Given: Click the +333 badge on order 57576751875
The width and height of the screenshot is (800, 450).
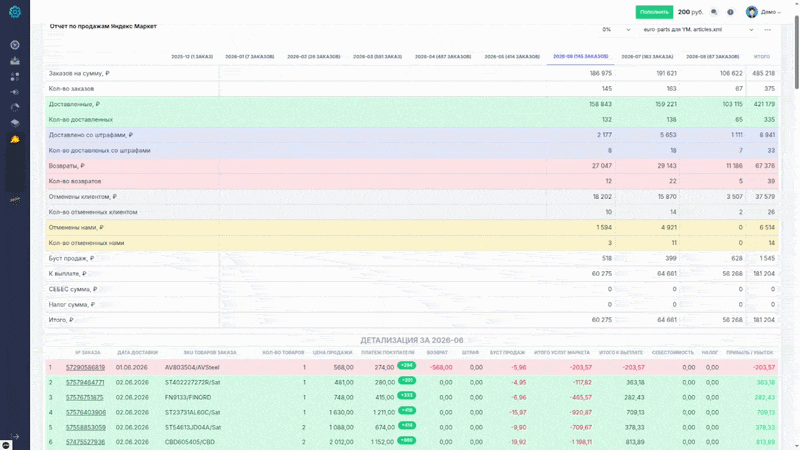Looking at the screenshot, I should tap(407, 395).
